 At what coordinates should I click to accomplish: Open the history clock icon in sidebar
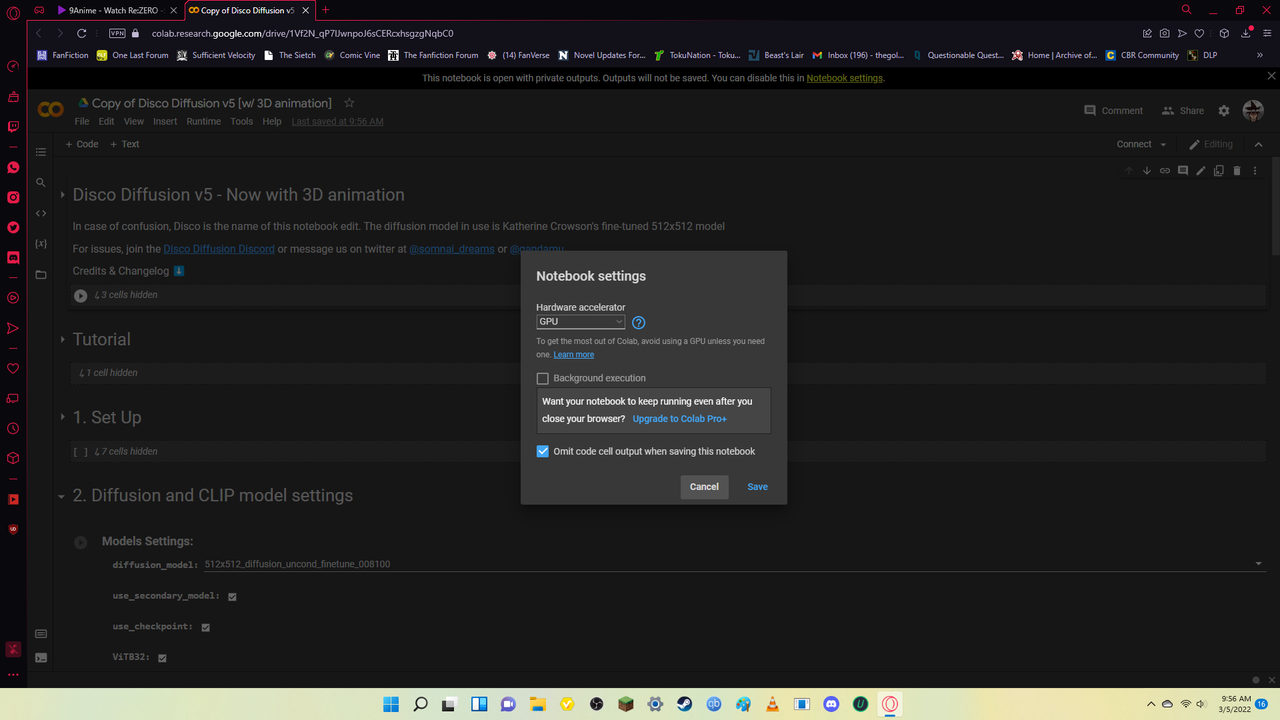(13, 428)
